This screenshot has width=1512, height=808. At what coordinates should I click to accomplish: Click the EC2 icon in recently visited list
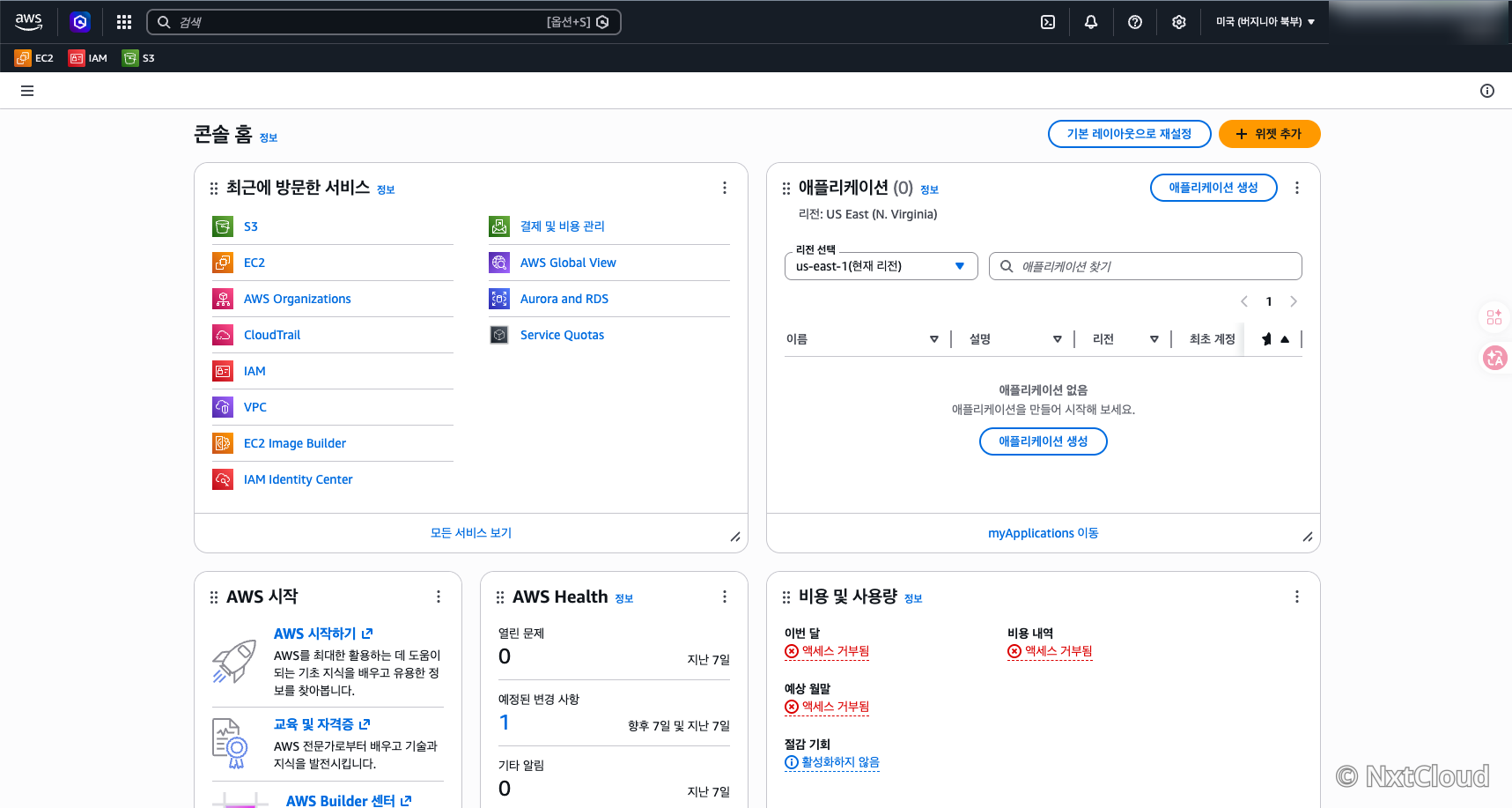[x=223, y=263]
